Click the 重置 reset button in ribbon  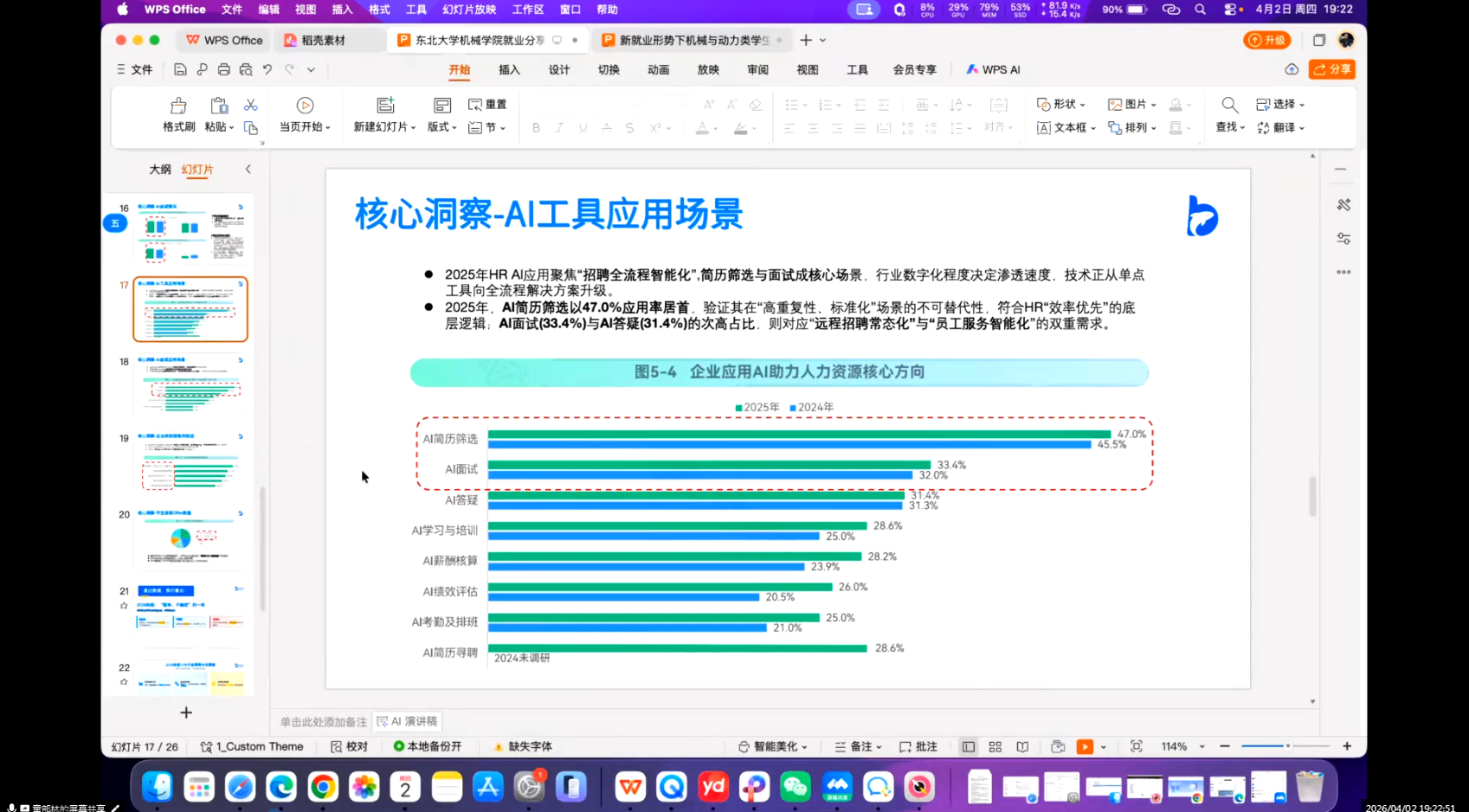click(487, 105)
